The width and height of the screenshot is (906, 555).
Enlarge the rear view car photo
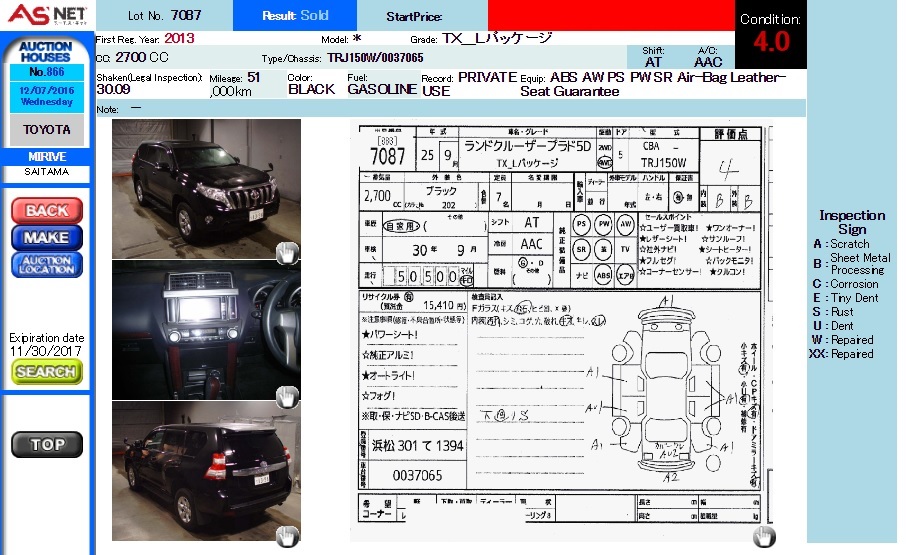205,470
